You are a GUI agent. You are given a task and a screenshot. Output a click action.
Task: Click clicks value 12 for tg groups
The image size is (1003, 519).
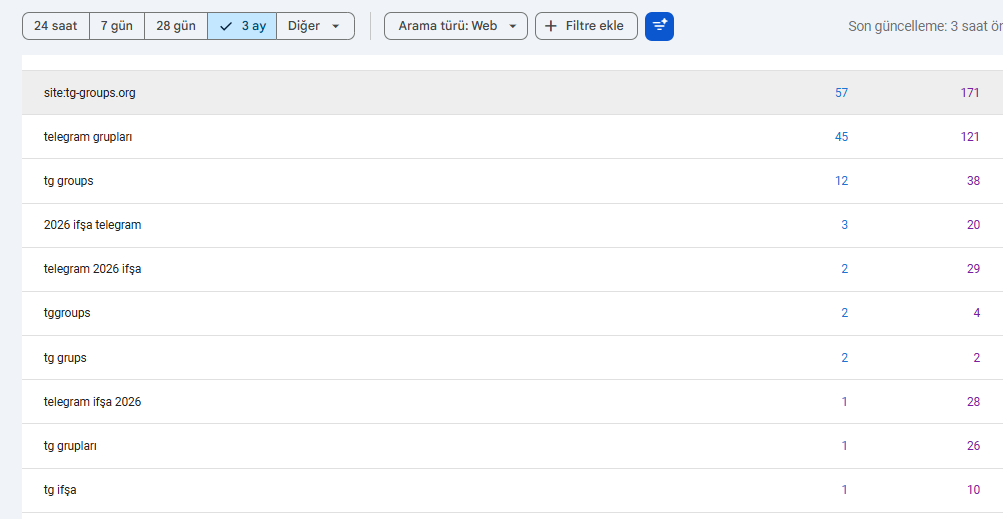coord(841,181)
